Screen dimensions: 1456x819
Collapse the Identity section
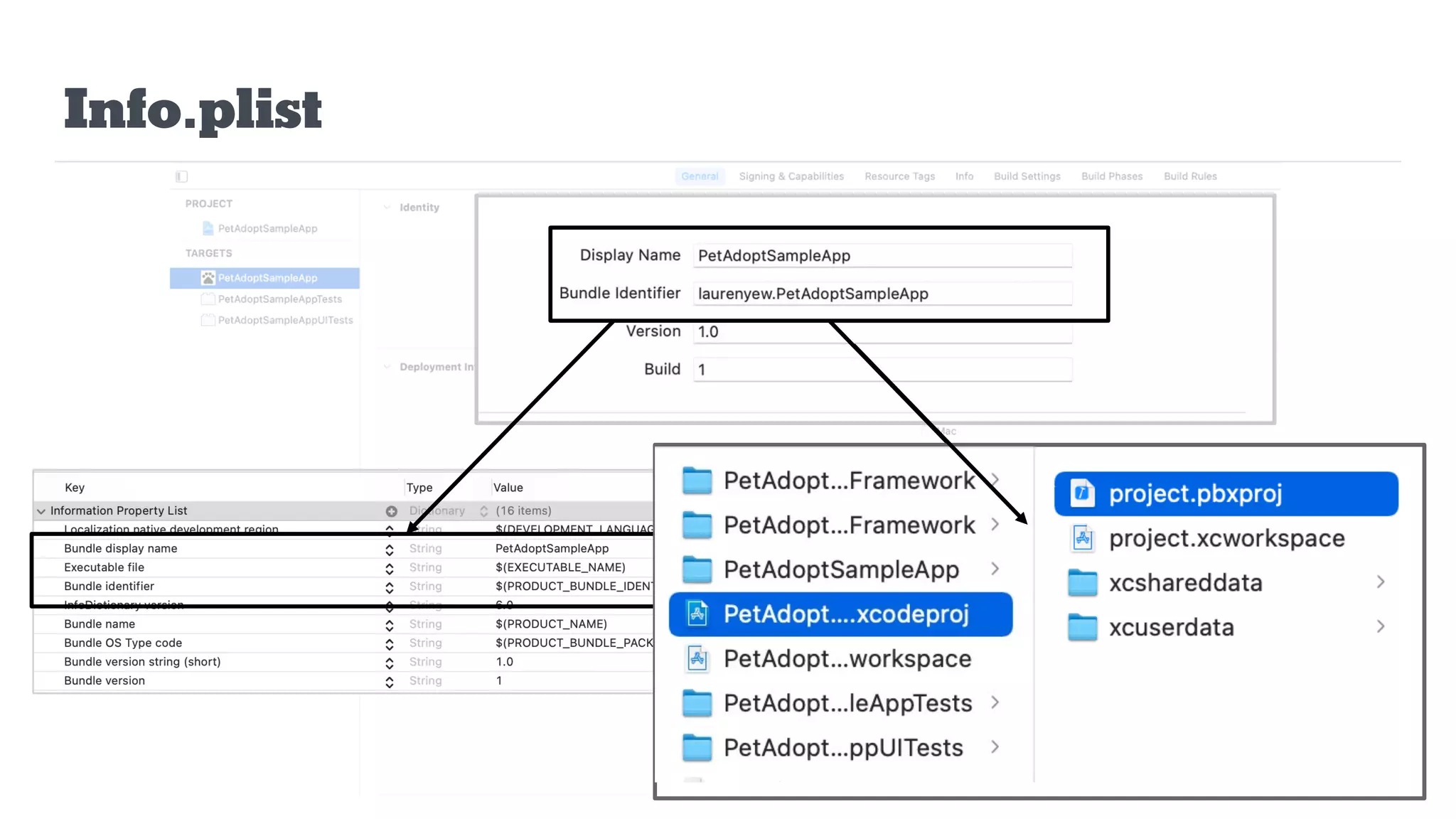(x=387, y=208)
